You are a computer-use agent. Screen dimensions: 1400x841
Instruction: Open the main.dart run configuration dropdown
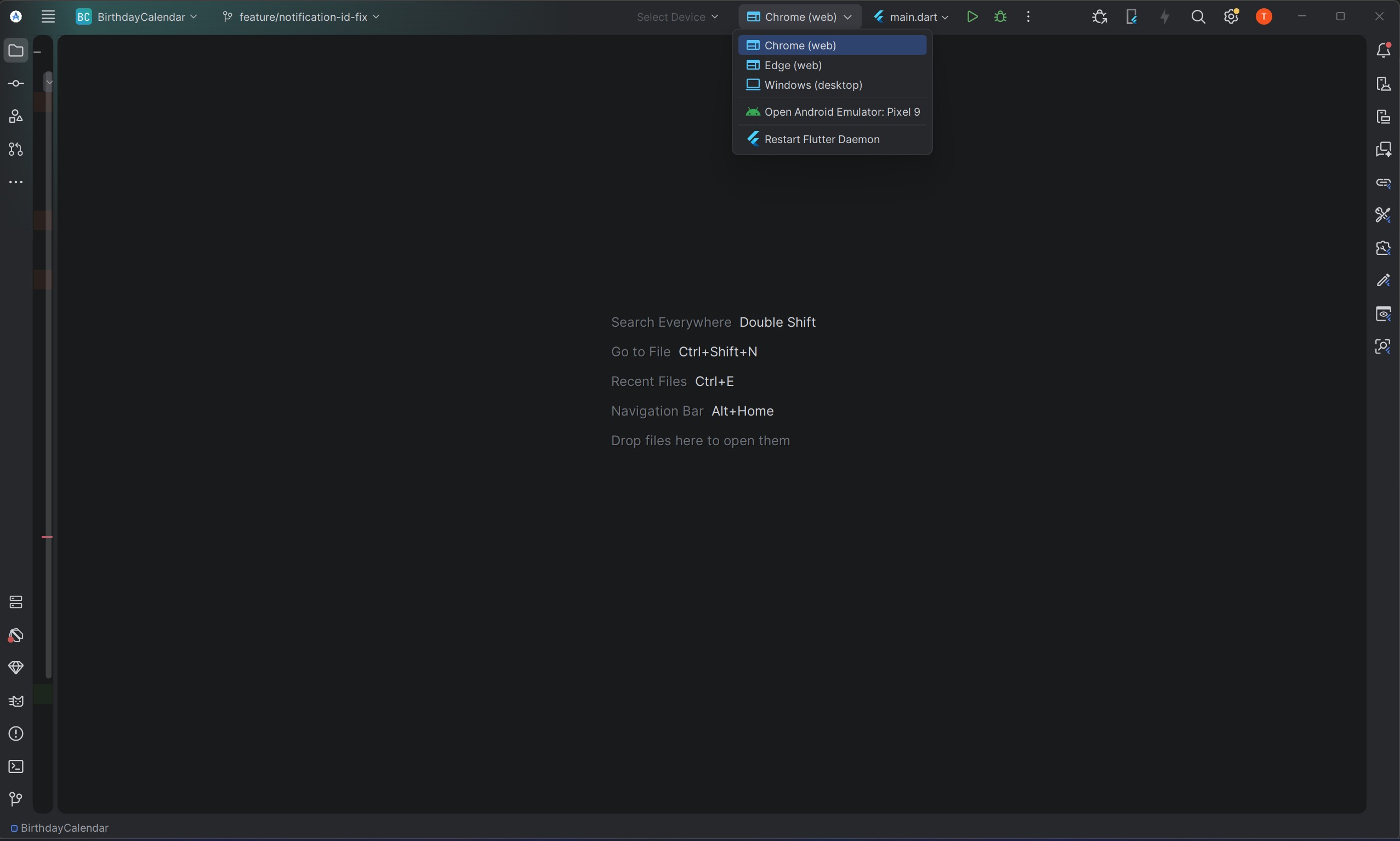[x=911, y=17]
